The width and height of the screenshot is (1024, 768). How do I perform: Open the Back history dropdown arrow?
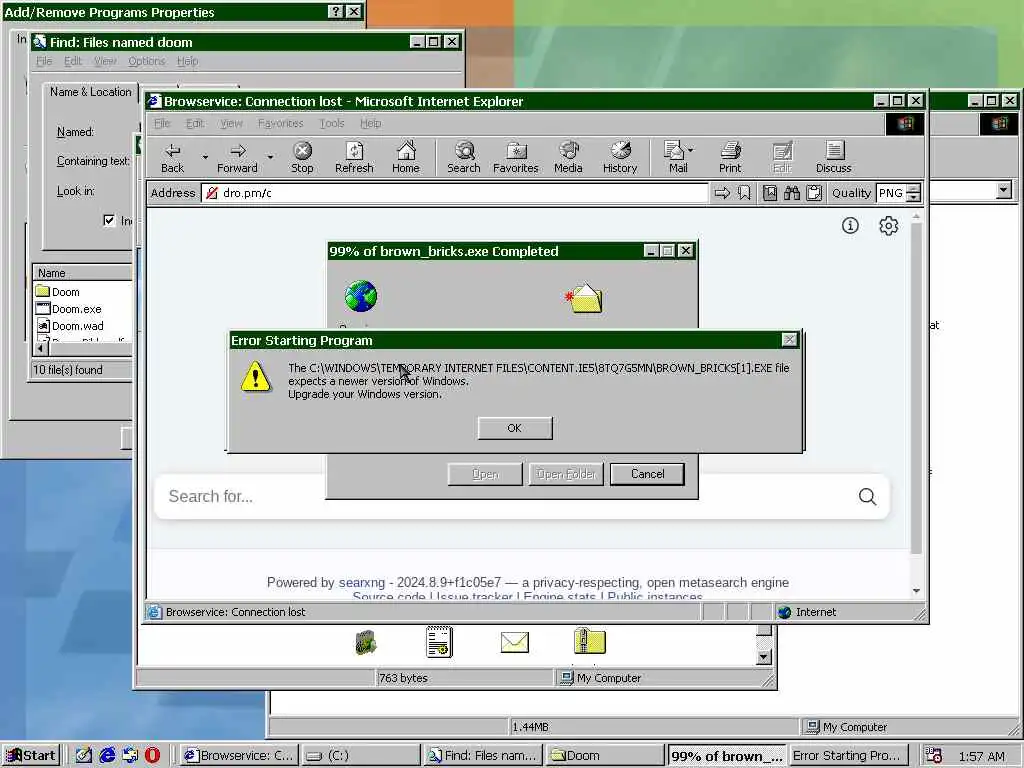click(x=205, y=157)
